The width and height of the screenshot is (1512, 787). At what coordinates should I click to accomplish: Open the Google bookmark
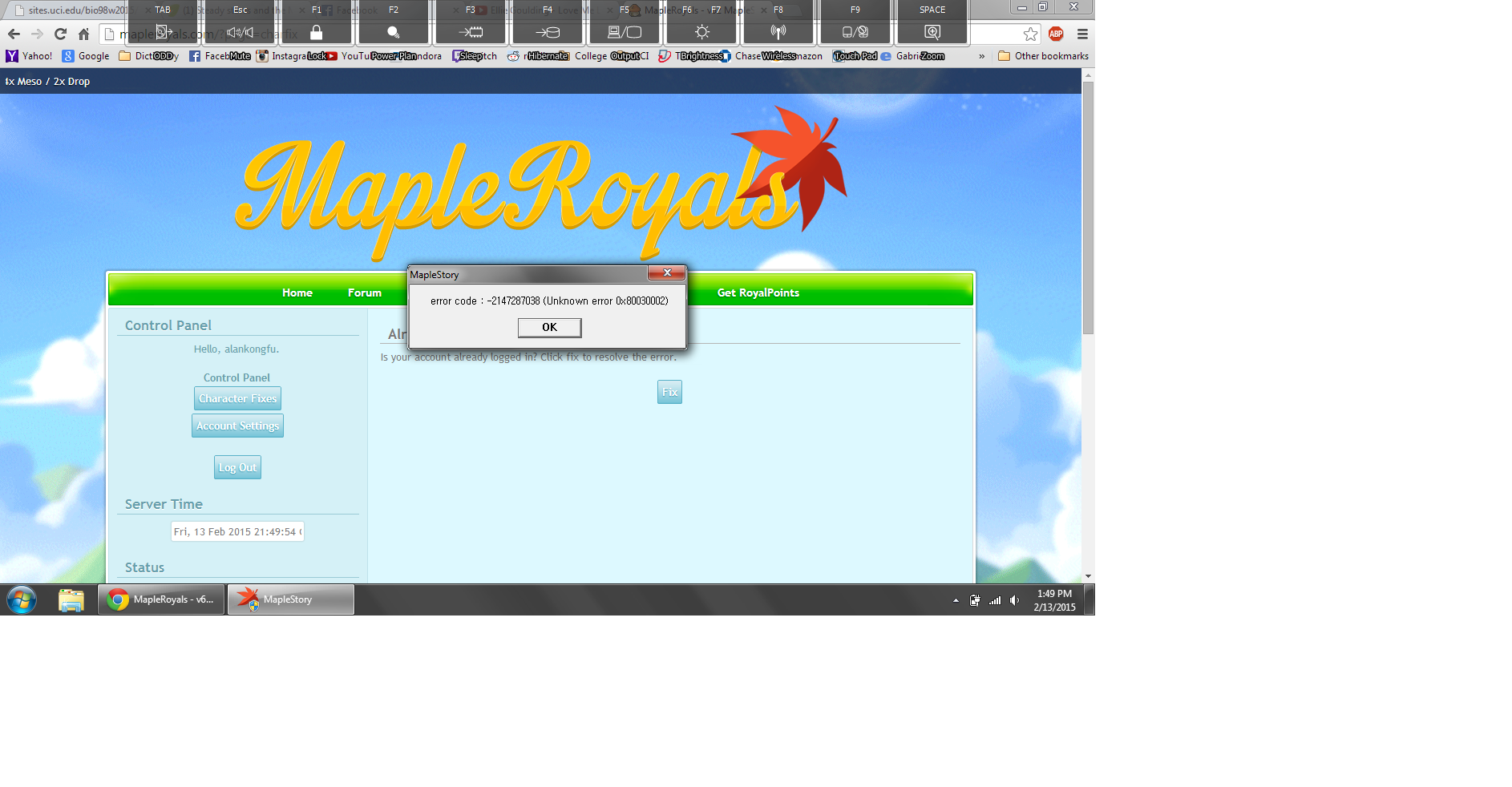[86, 56]
